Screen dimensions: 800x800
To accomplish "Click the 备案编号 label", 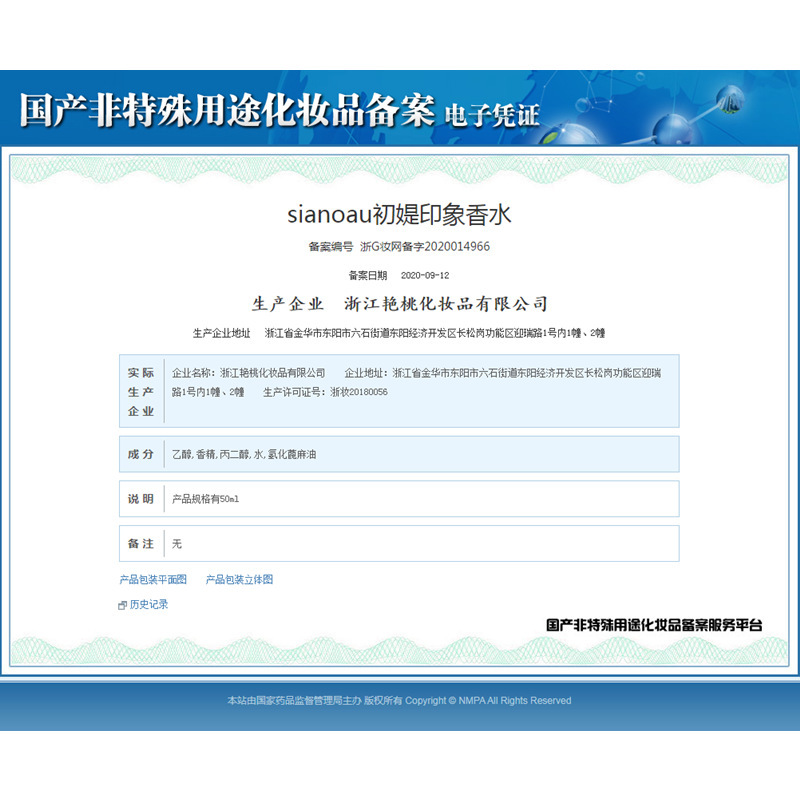I will [x=331, y=246].
